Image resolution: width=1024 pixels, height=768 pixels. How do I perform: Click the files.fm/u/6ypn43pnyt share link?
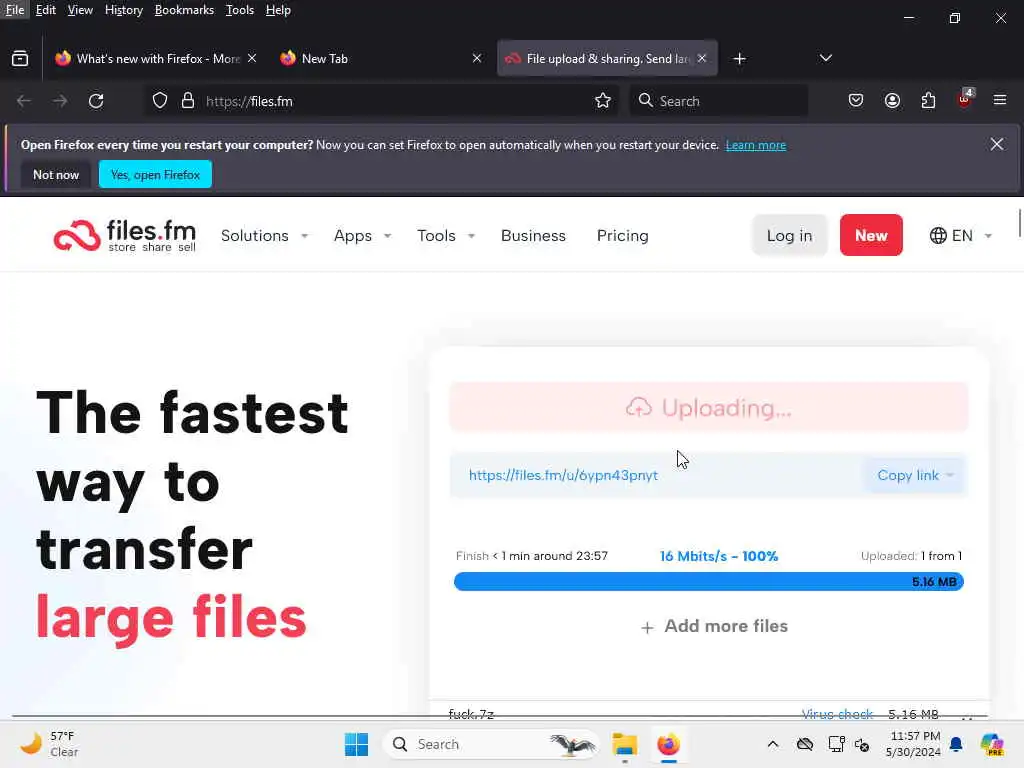click(x=563, y=475)
